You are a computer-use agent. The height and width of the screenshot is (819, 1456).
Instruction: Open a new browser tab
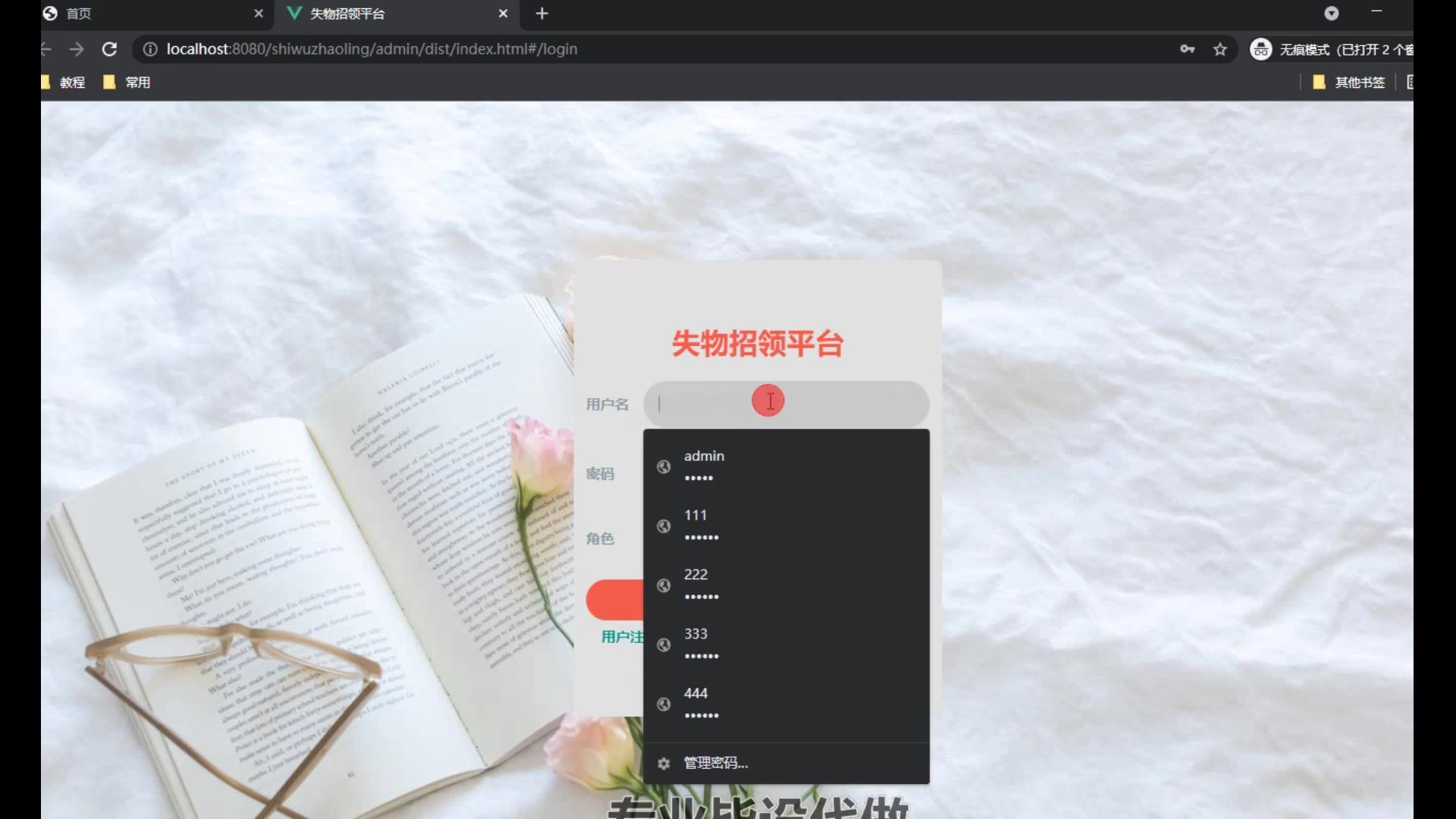[x=541, y=14]
